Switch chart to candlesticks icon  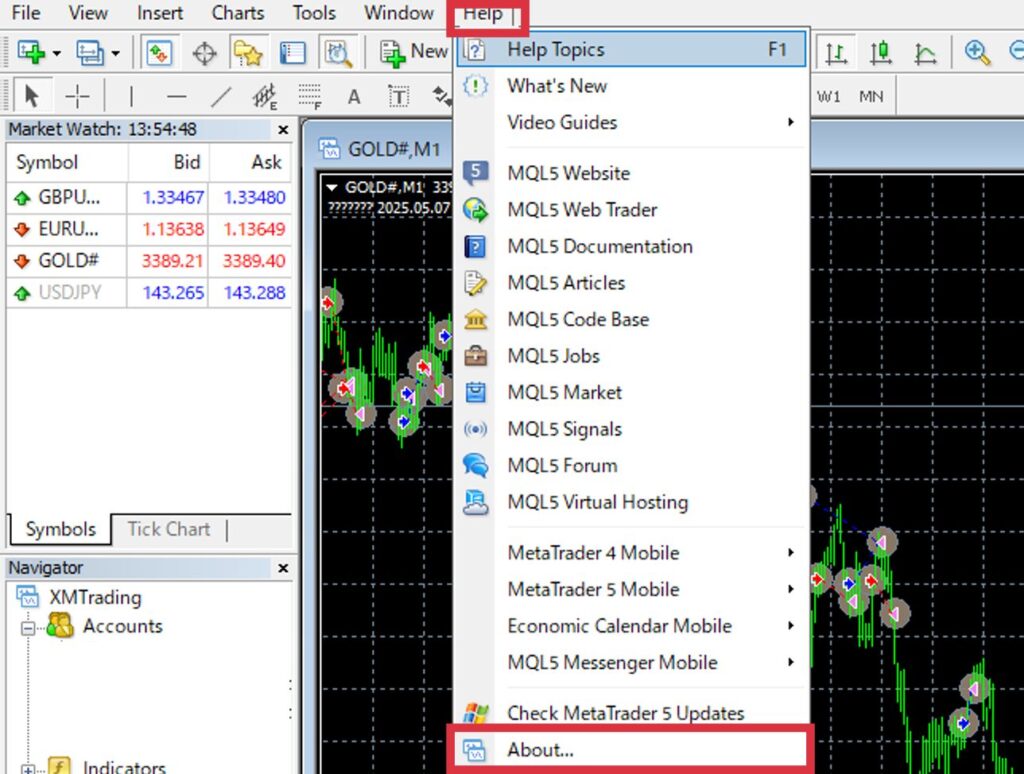(x=880, y=53)
